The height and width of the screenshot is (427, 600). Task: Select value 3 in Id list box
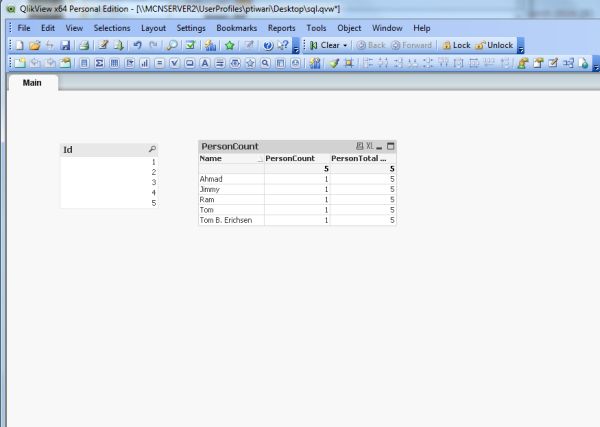[109, 183]
